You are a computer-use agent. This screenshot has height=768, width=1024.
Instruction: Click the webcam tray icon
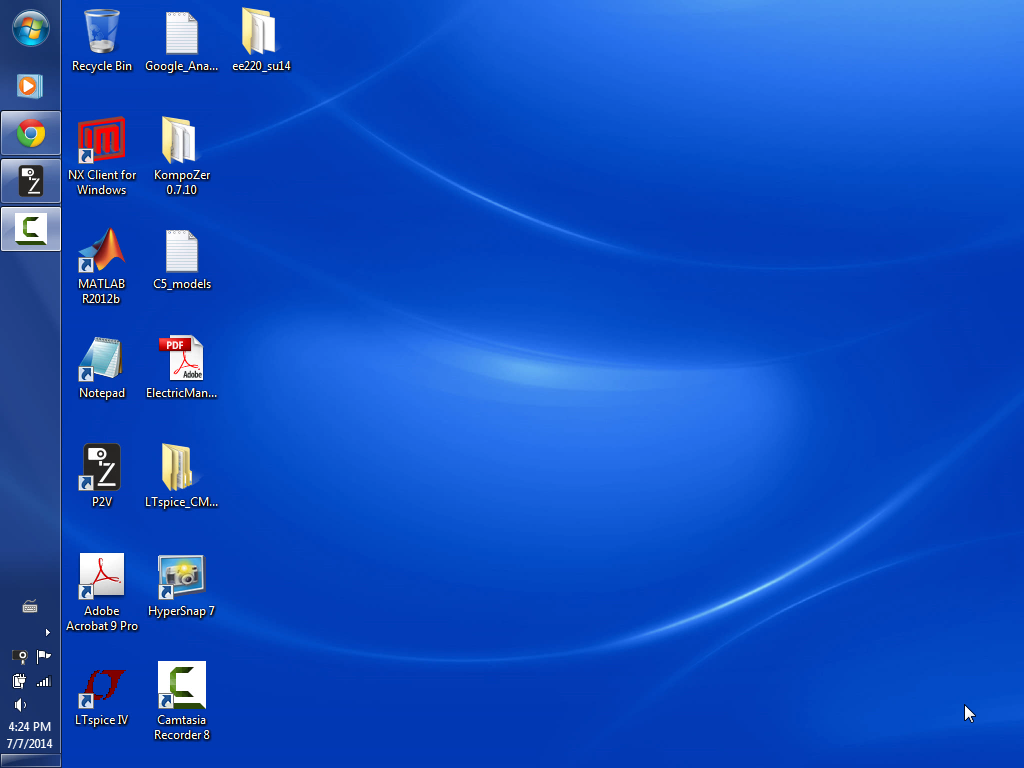coord(20,656)
